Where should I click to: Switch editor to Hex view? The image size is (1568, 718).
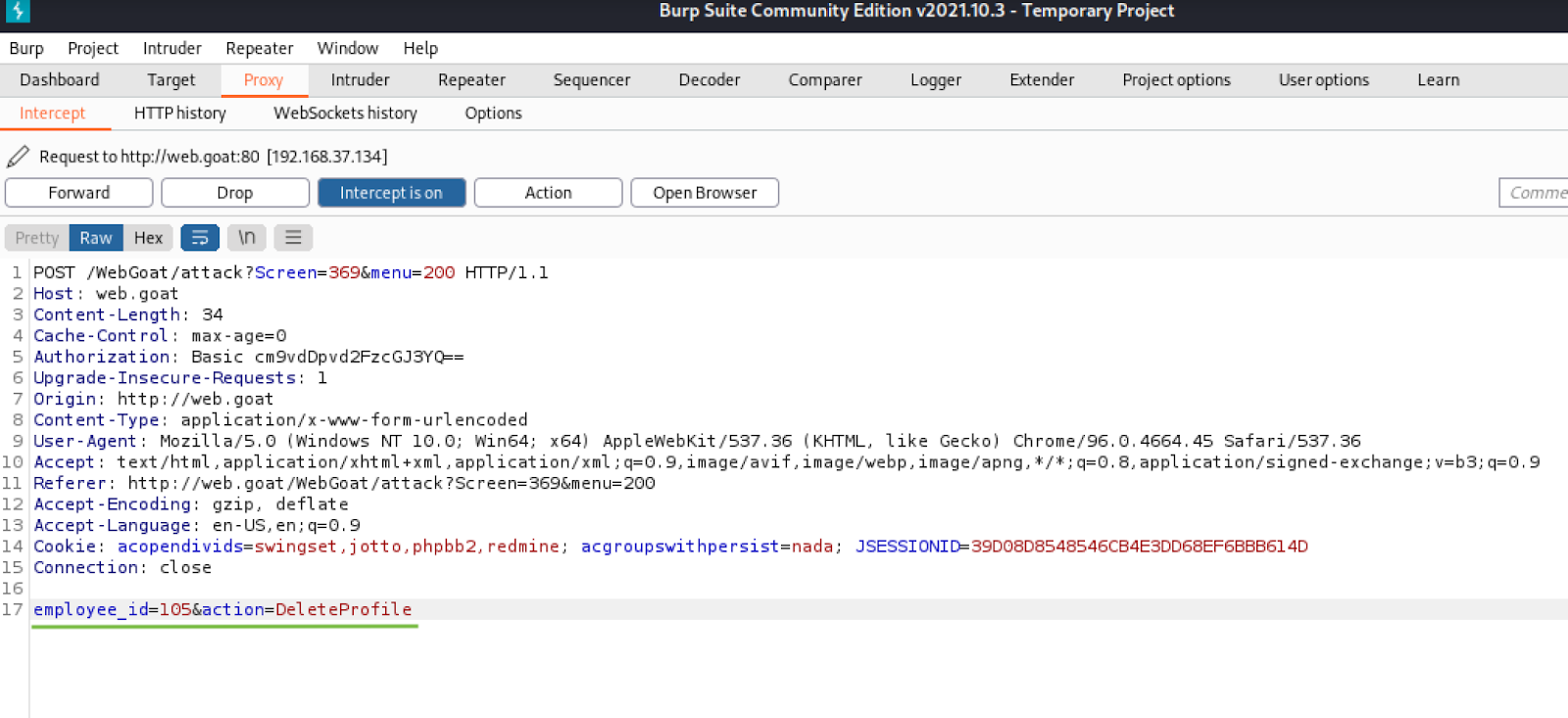point(148,238)
